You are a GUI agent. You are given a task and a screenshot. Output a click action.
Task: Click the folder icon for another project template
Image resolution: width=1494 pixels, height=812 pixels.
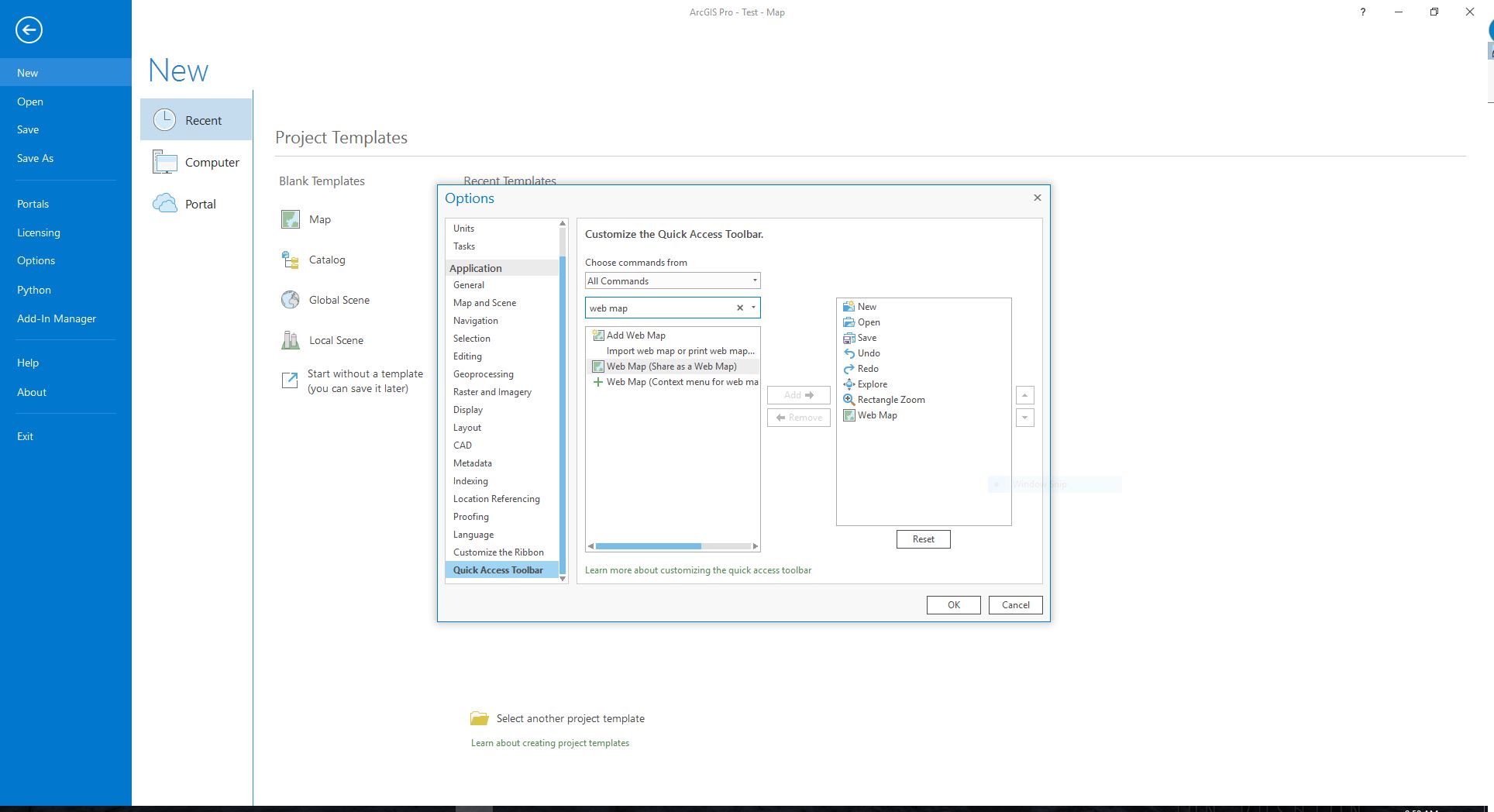480,718
